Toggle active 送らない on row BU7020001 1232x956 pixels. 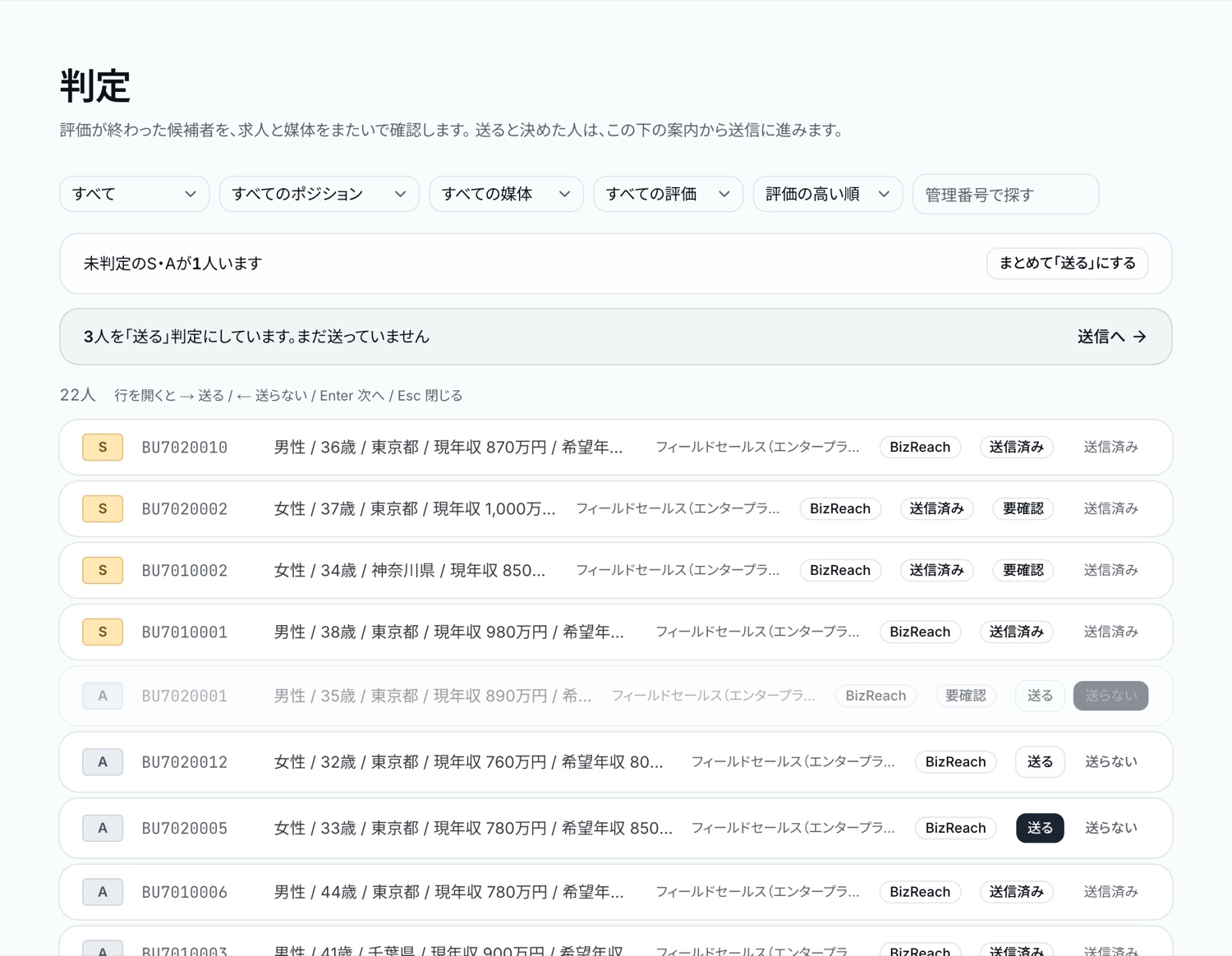pos(1110,696)
